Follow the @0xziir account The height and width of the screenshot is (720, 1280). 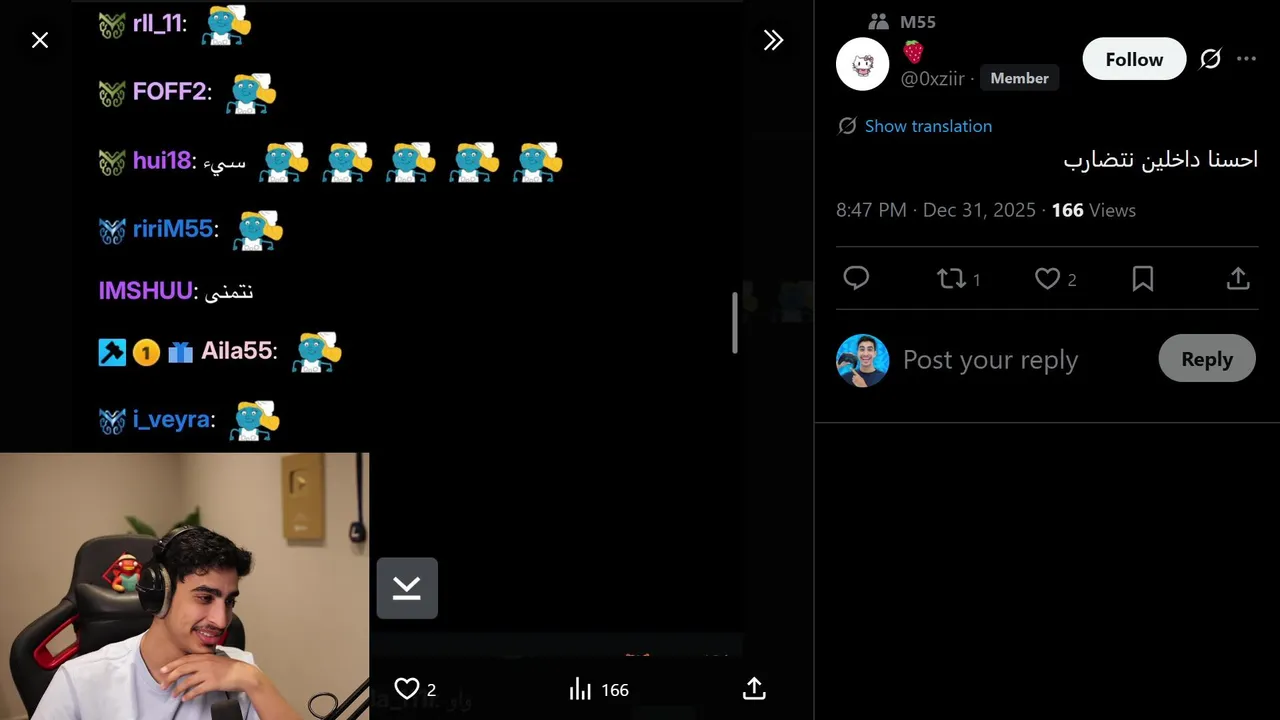(1134, 59)
